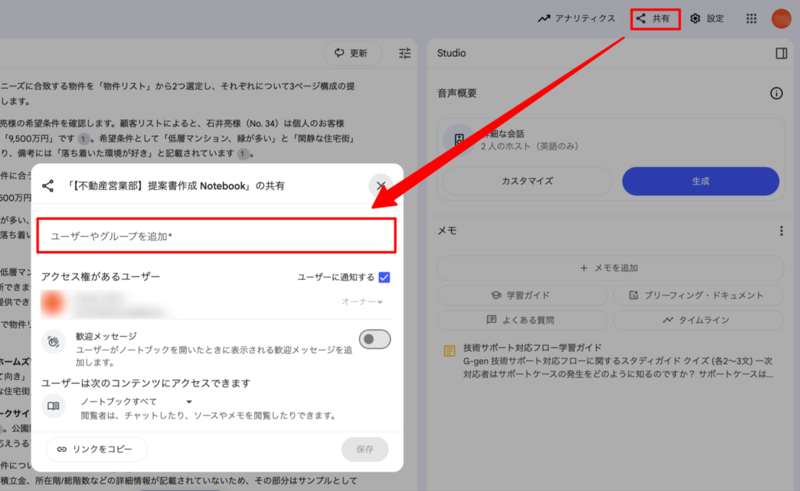The image size is (800, 491).
Task: Create a タイムライン timeline
Action: tap(697, 320)
